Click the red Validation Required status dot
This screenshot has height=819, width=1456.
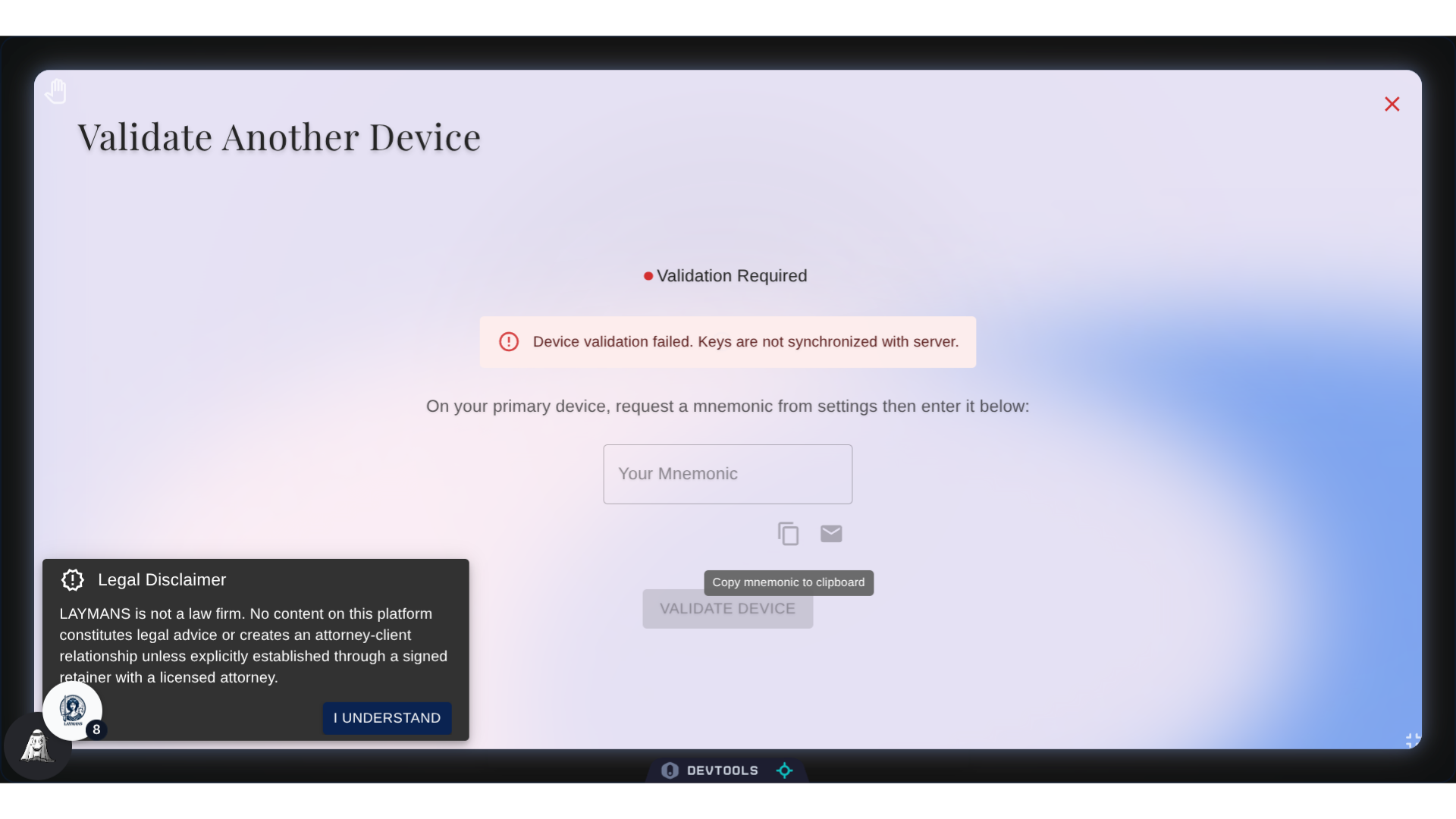(648, 276)
